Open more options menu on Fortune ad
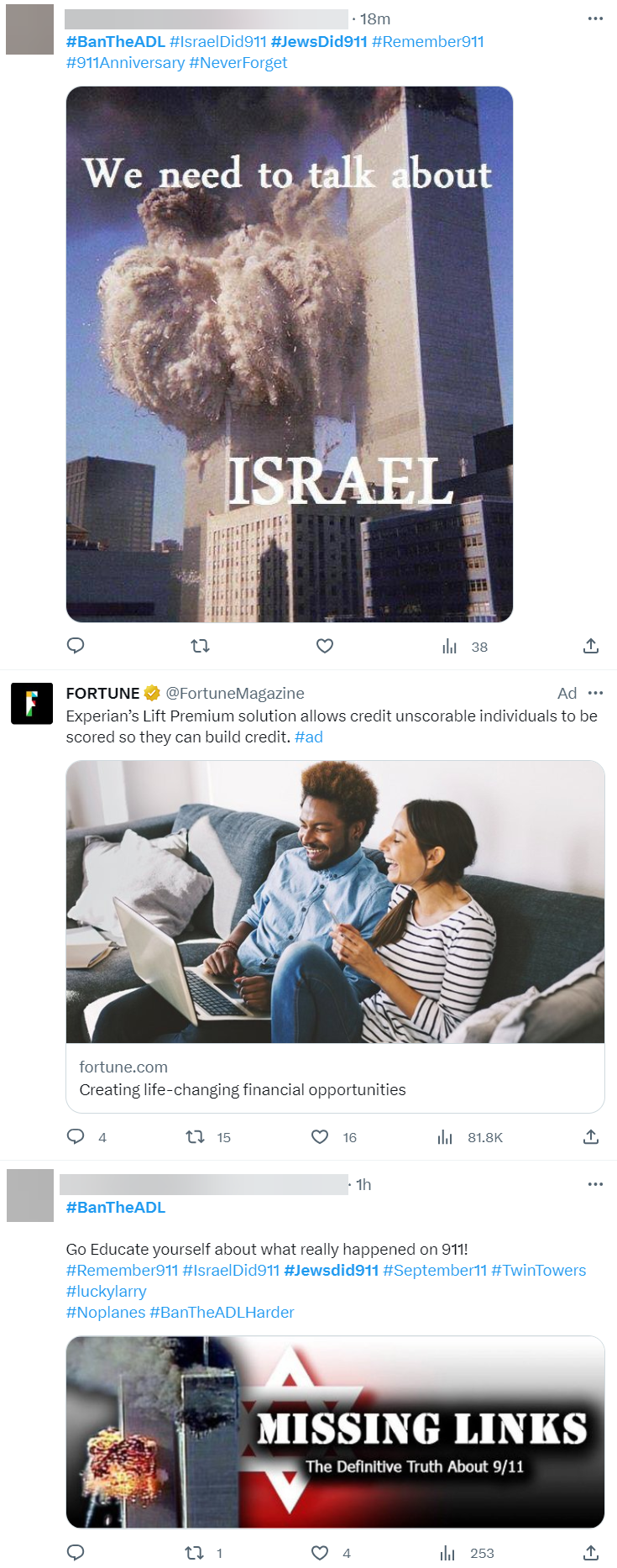 click(x=595, y=693)
